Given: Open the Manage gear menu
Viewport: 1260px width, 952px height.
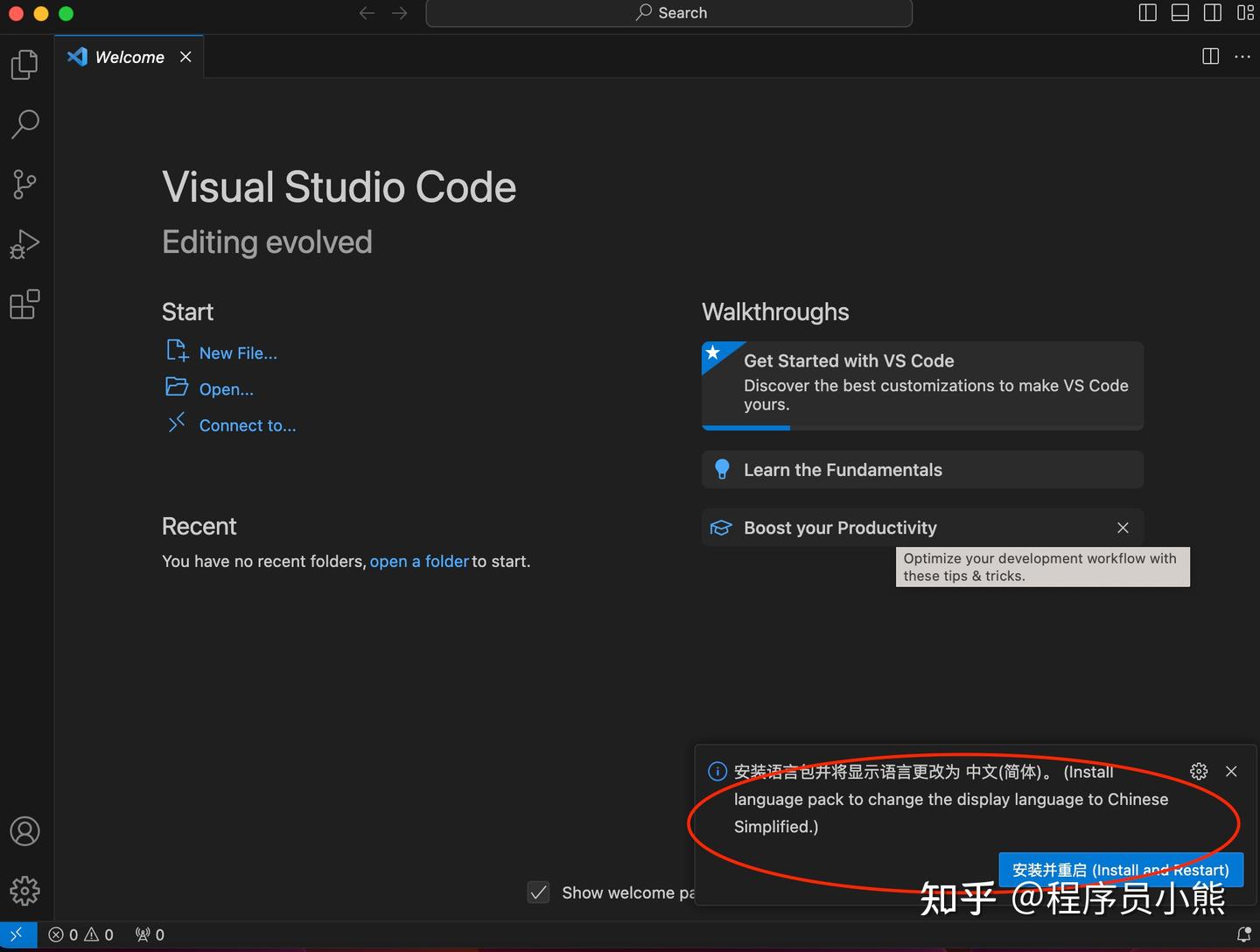Looking at the screenshot, I should click(x=24, y=891).
